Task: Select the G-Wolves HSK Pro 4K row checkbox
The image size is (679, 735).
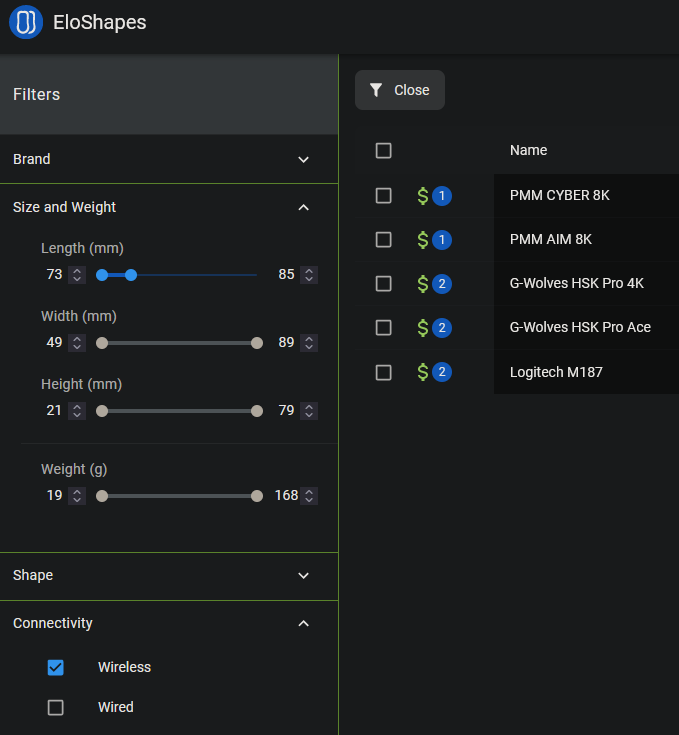Action: 384,284
